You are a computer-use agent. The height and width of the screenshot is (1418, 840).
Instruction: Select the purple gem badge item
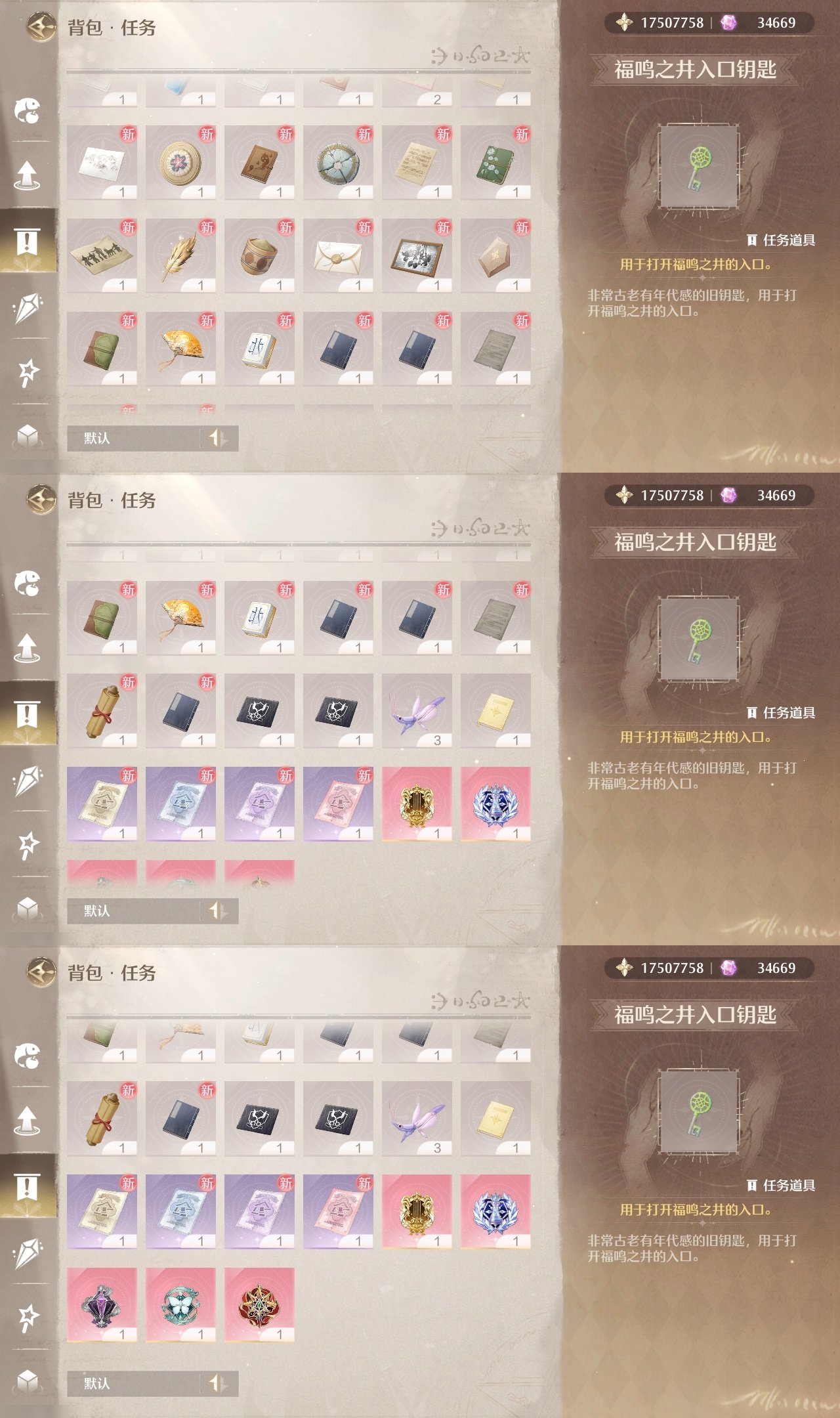[102, 1305]
